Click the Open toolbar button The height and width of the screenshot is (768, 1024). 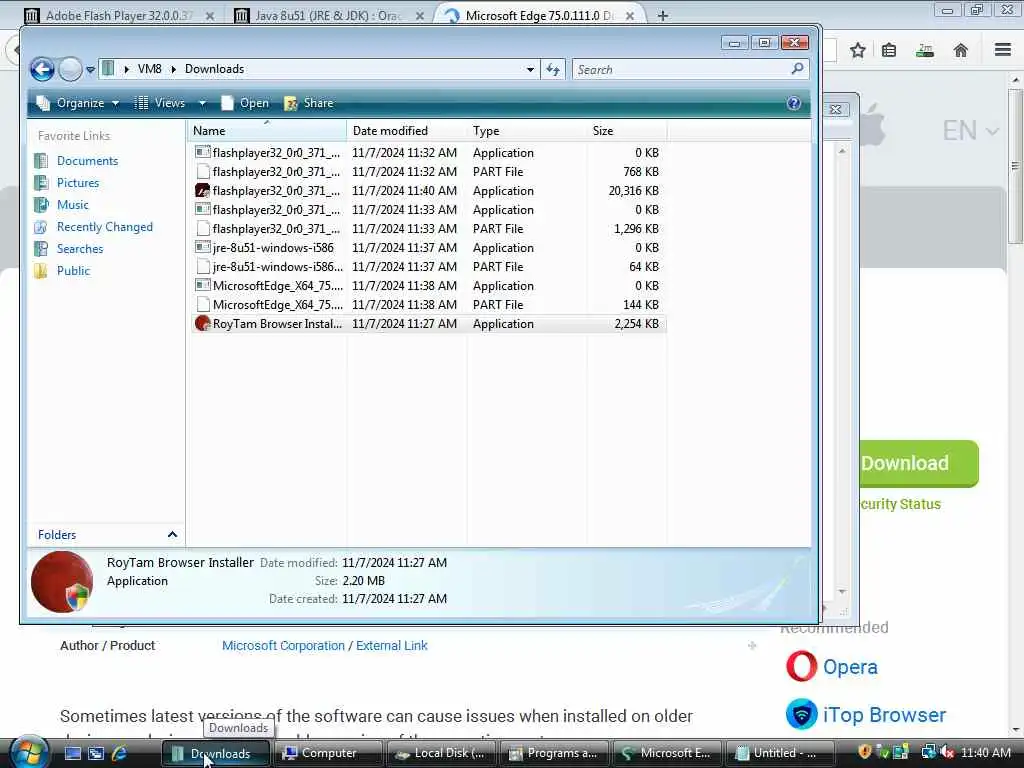point(245,103)
